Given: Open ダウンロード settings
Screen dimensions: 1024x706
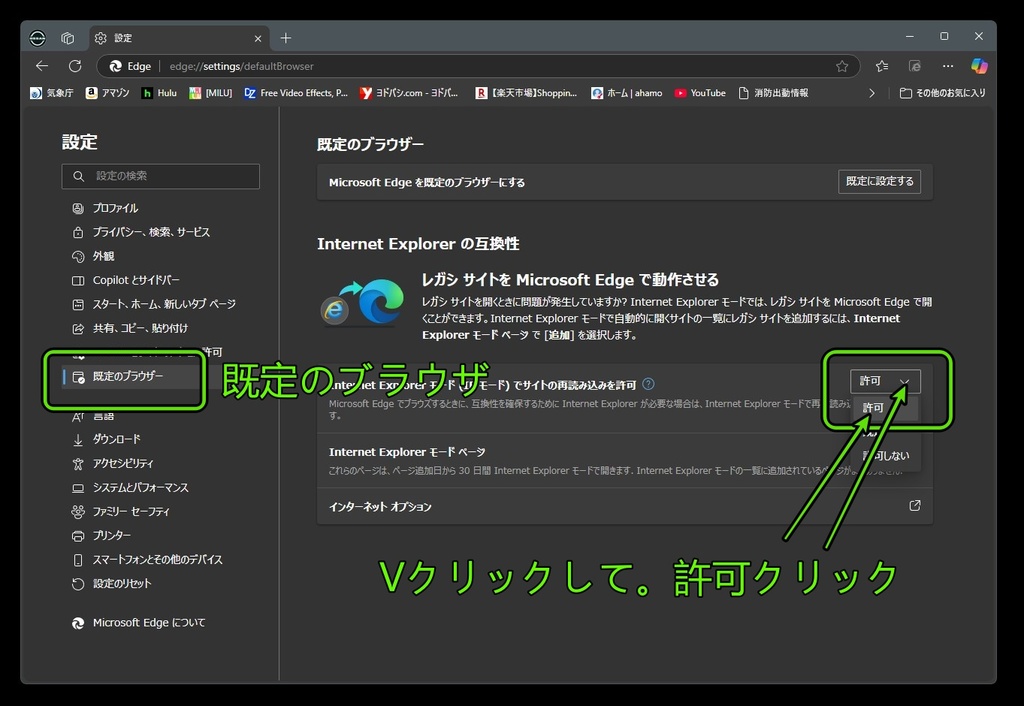Looking at the screenshot, I should [x=106, y=439].
